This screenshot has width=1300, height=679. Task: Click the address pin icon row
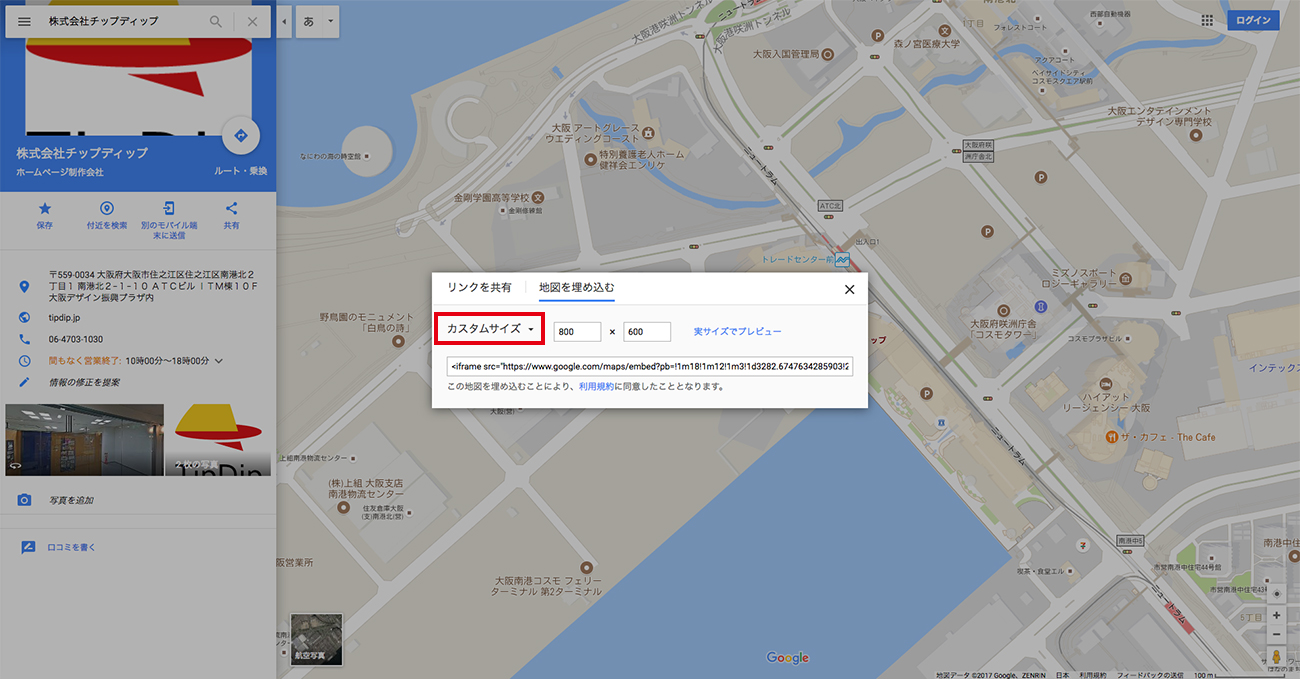[x=138, y=286]
